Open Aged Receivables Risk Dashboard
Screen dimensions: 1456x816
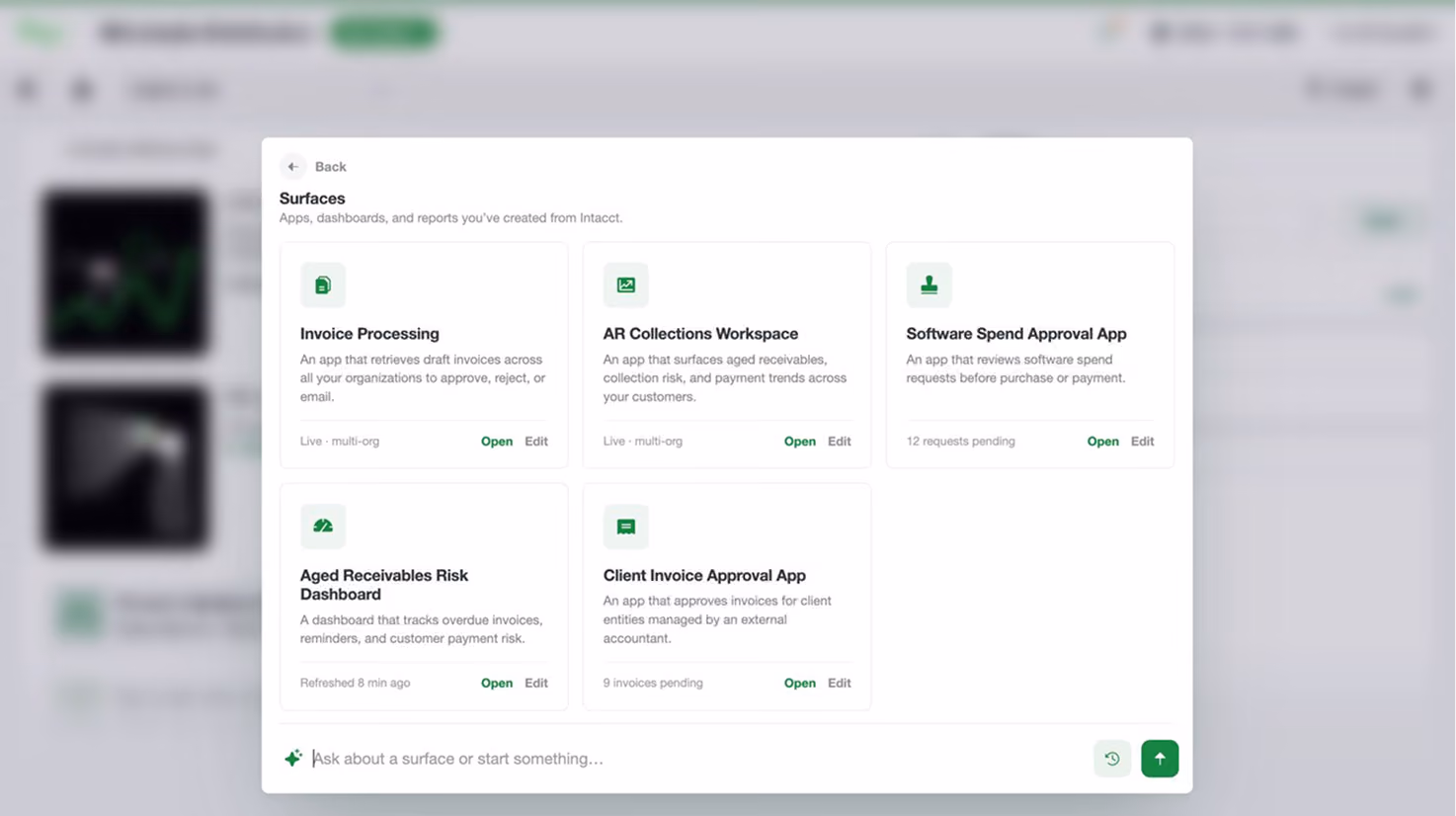tap(497, 683)
